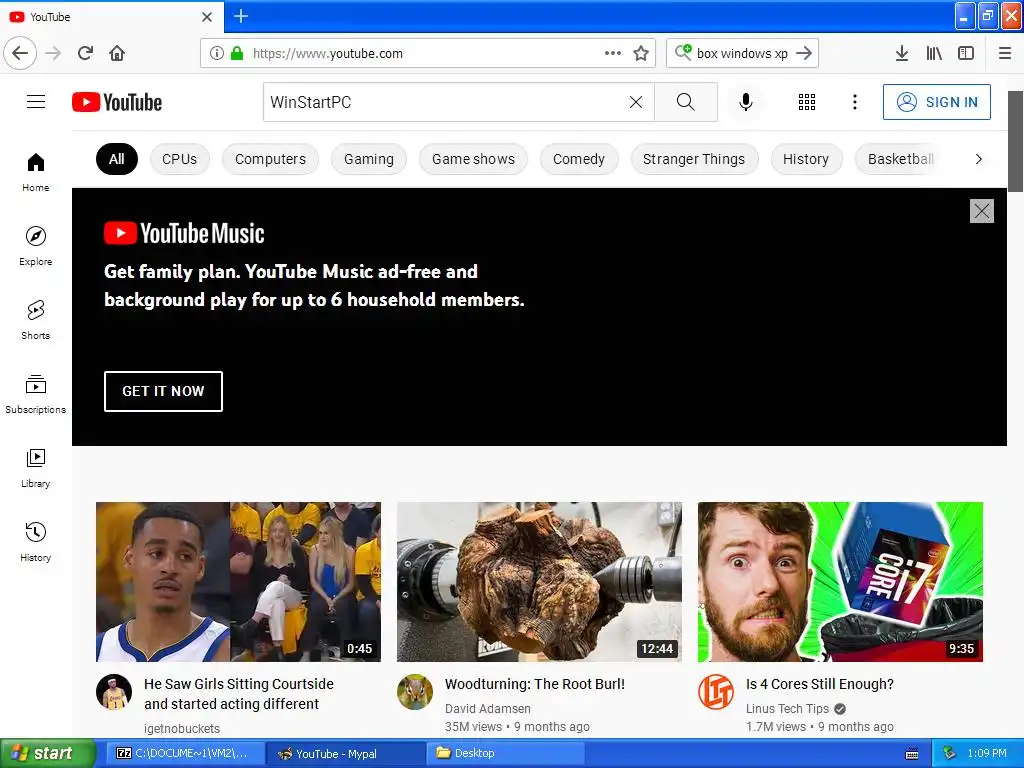This screenshot has width=1024, height=768.
Task: Open Home in YouTube sidebar
Action: pos(35,172)
